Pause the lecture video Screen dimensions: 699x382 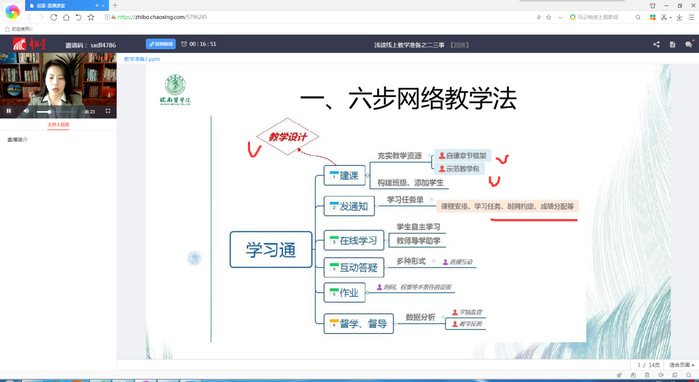[8, 111]
